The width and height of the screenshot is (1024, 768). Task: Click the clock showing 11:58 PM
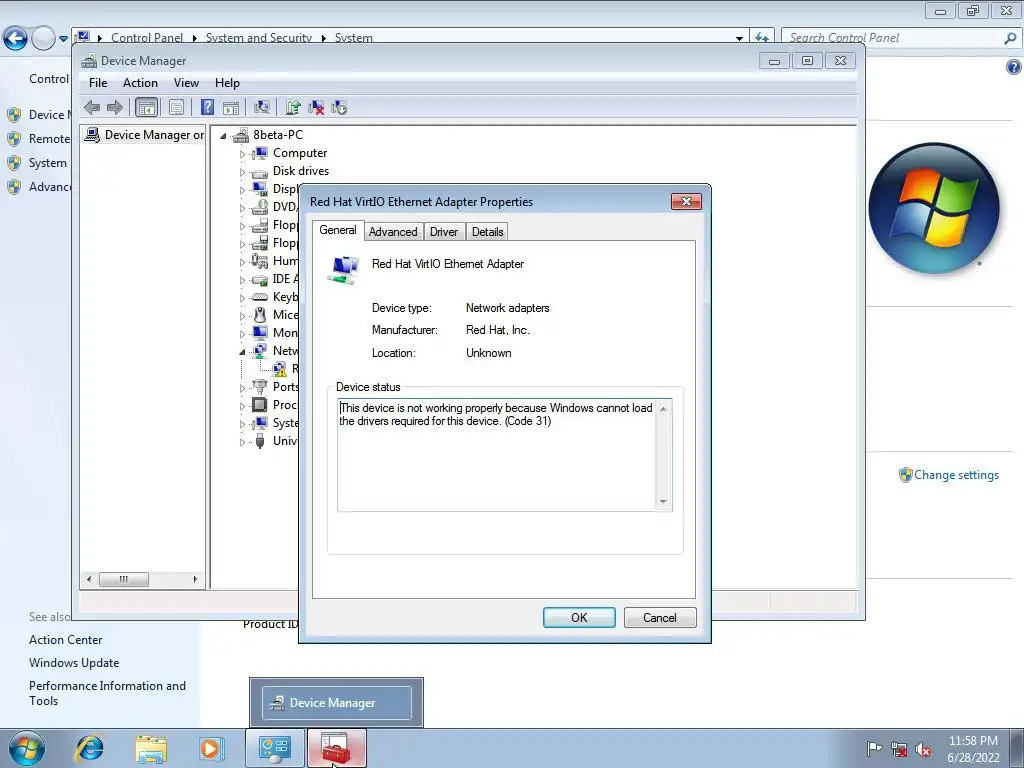973,741
